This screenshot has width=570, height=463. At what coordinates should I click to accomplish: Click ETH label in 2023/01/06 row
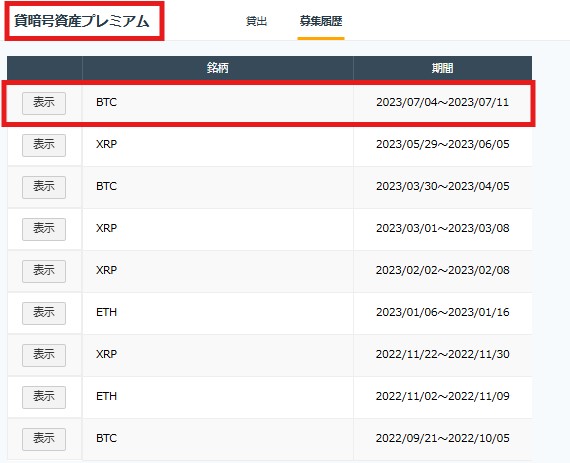pyautogui.click(x=107, y=312)
